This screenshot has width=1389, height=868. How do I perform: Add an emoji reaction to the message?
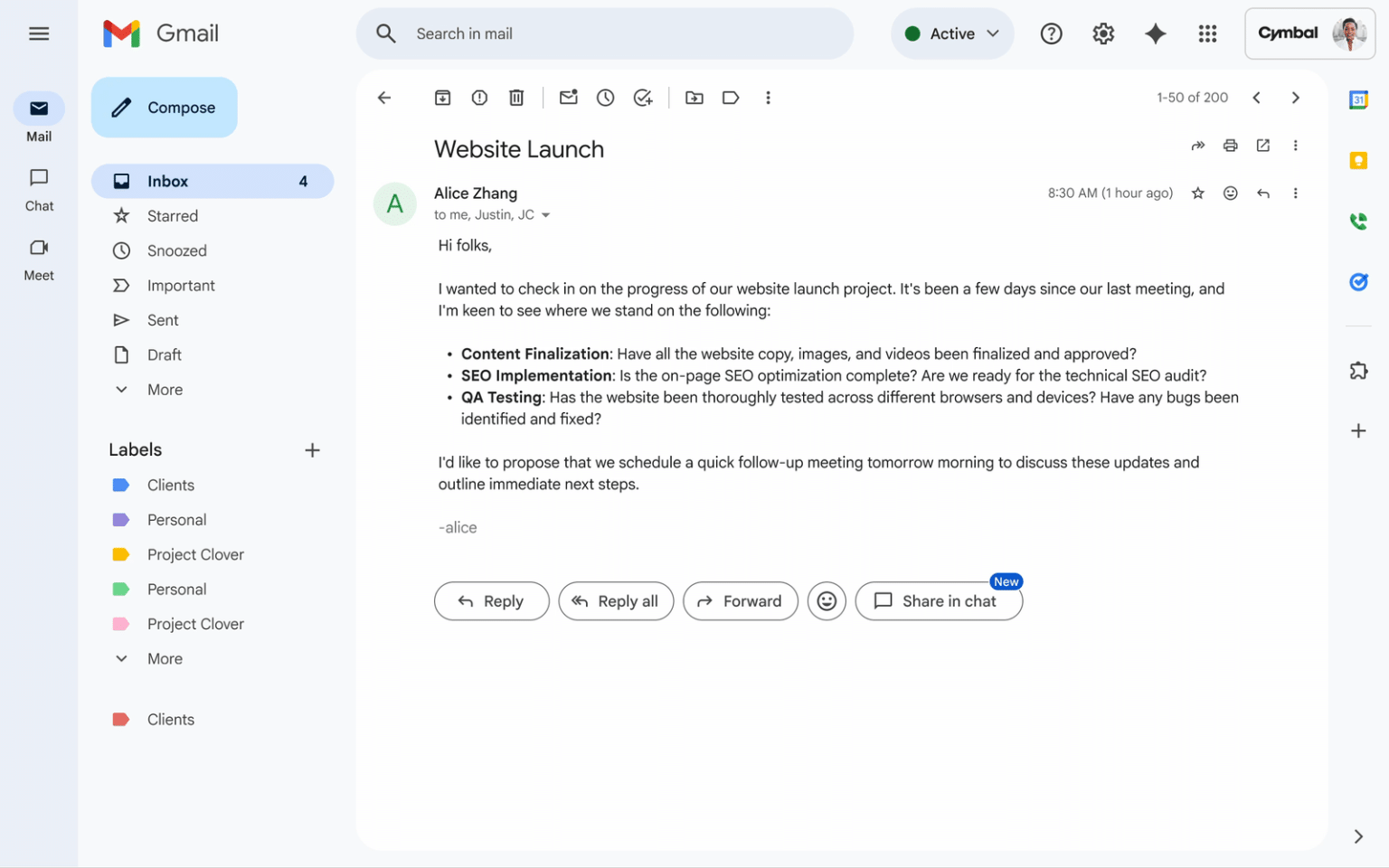1231,193
